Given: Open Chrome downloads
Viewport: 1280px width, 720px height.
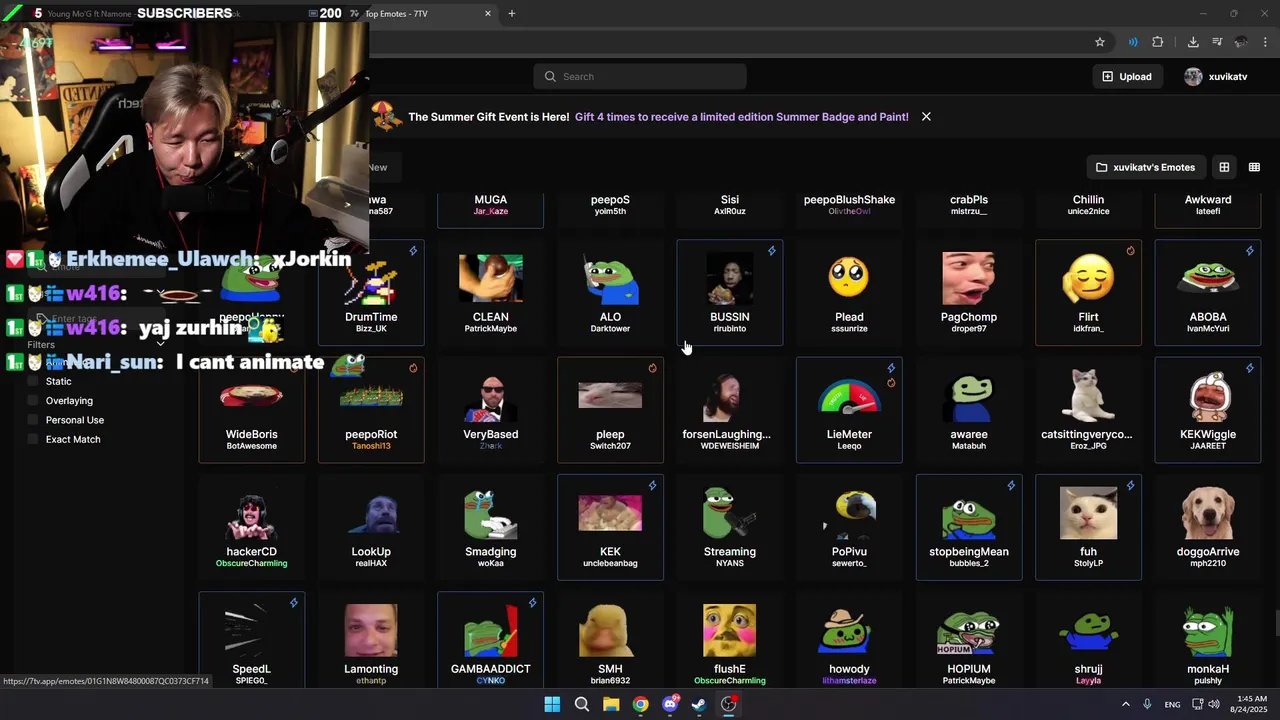Looking at the screenshot, I should click(1193, 42).
